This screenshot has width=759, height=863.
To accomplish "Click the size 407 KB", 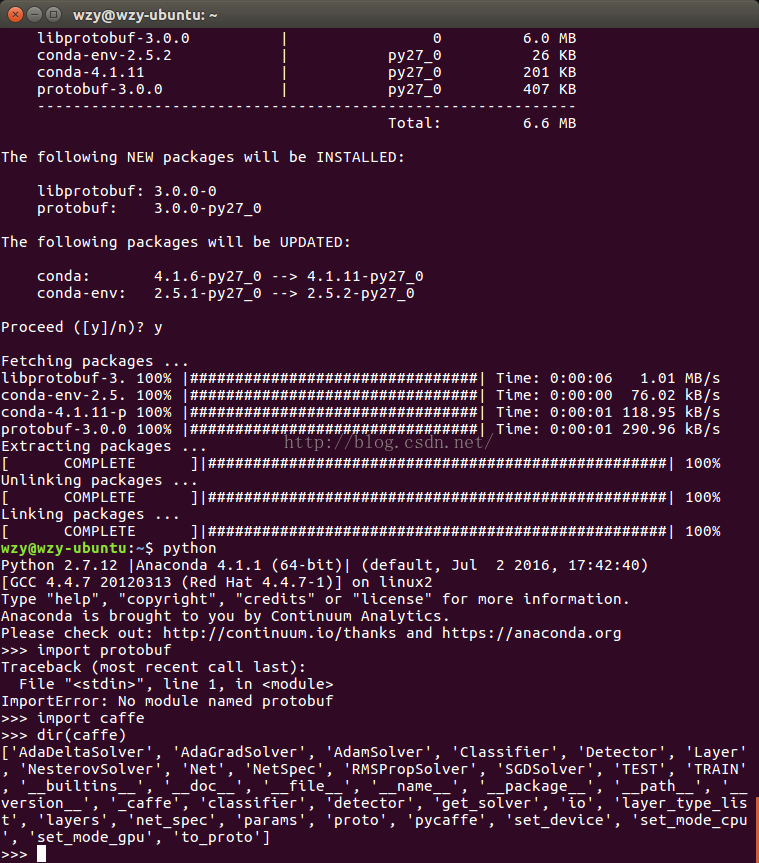I will [549, 89].
